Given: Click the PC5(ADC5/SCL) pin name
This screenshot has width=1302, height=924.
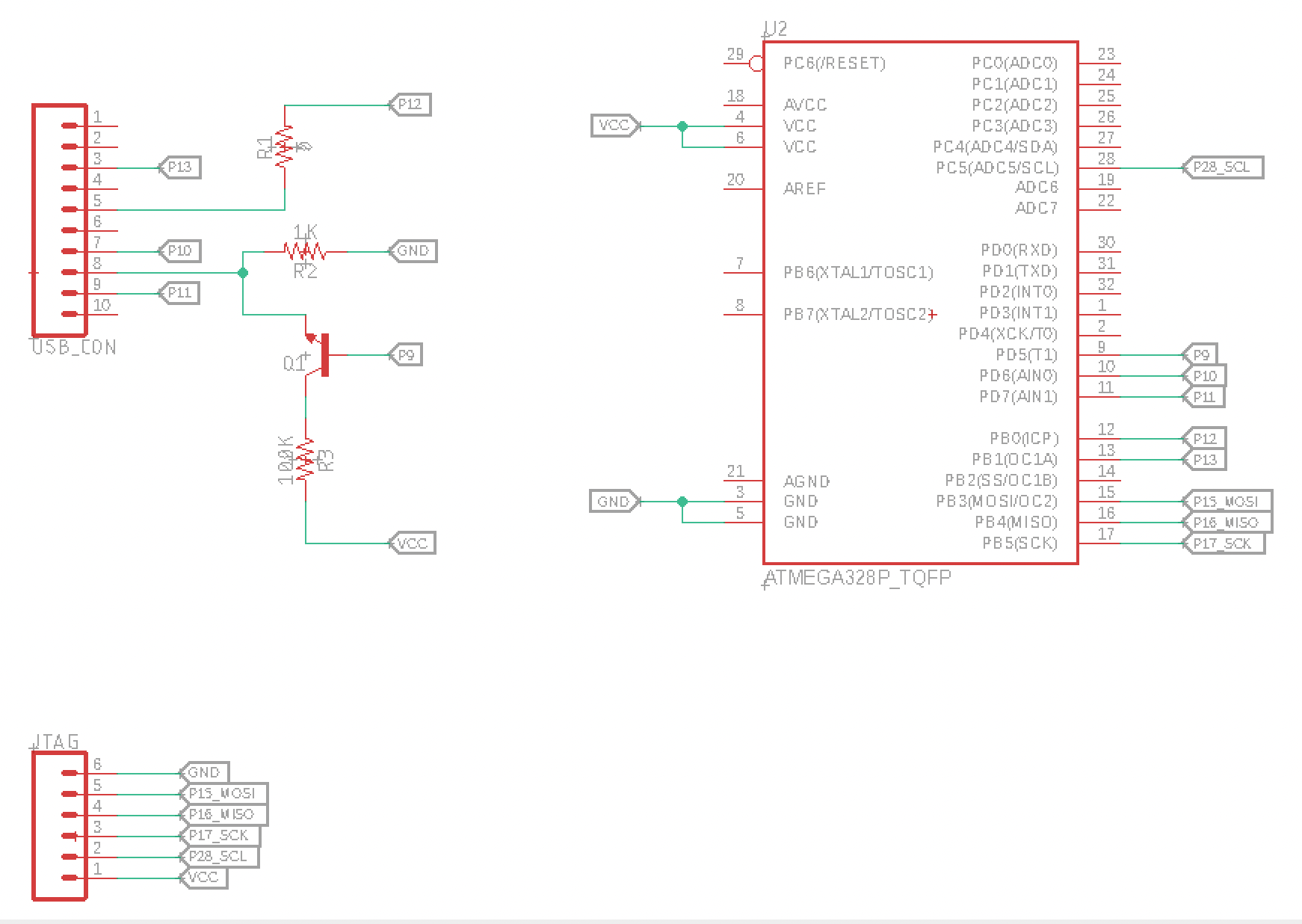Looking at the screenshot, I should click(x=997, y=168).
